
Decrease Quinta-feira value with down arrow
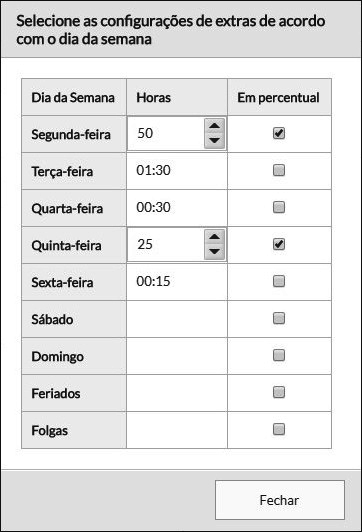click(x=214, y=252)
